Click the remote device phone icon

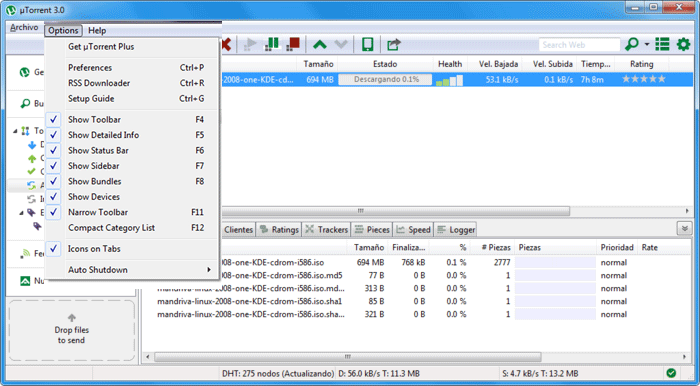click(367, 44)
